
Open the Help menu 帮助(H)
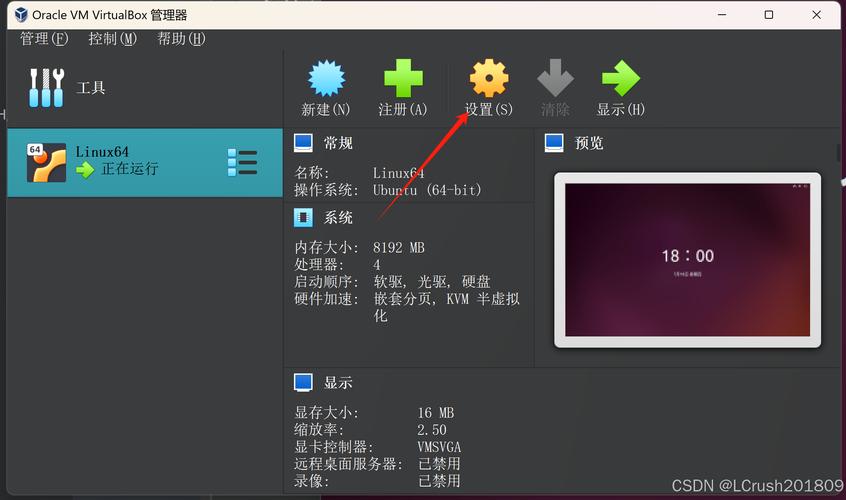(x=181, y=39)
